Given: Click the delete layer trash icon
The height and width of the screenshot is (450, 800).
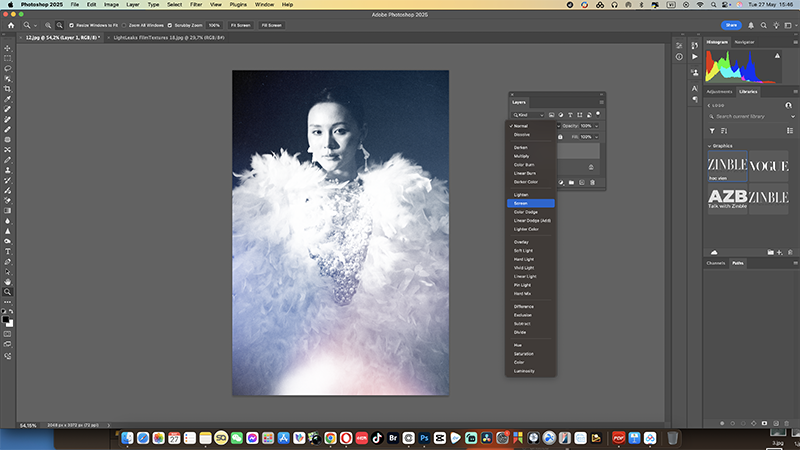Looking at the screenshot, I should point(592,182).
